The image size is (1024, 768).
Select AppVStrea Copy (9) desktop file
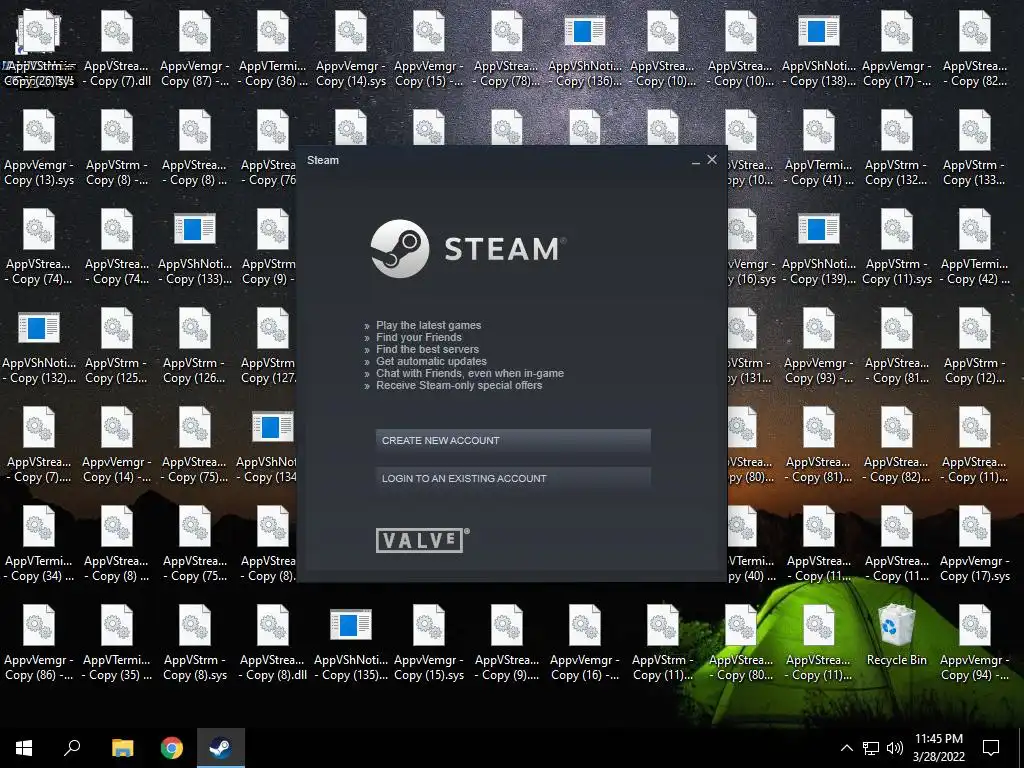(507, 644)
